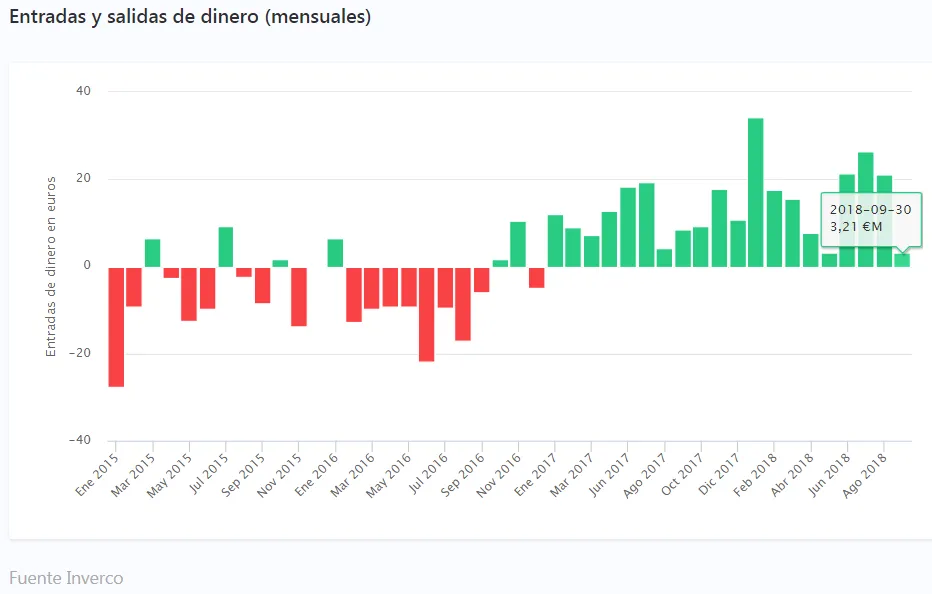
Task: Click the 'Entradas de dinero en euros' axis title
Action: point(51,266)
